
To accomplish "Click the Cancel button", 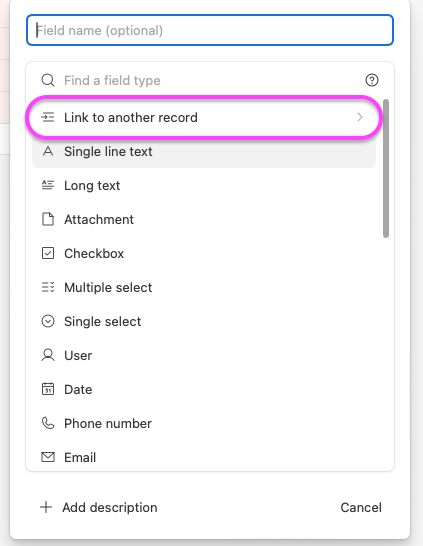I will coord(361,507).
